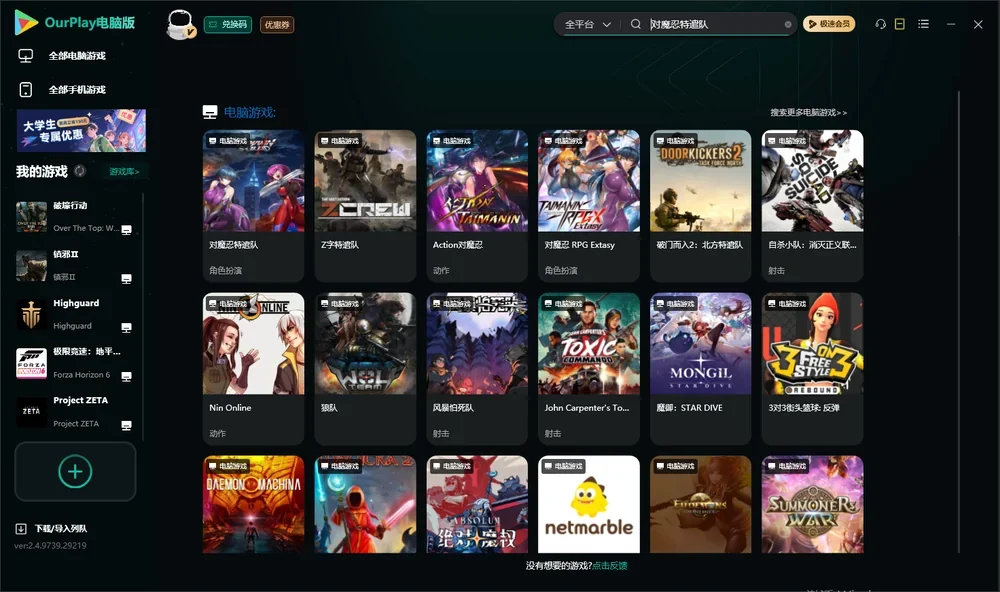
Task: Refresh My Games with the circular icon
Action: coord(80,171)
